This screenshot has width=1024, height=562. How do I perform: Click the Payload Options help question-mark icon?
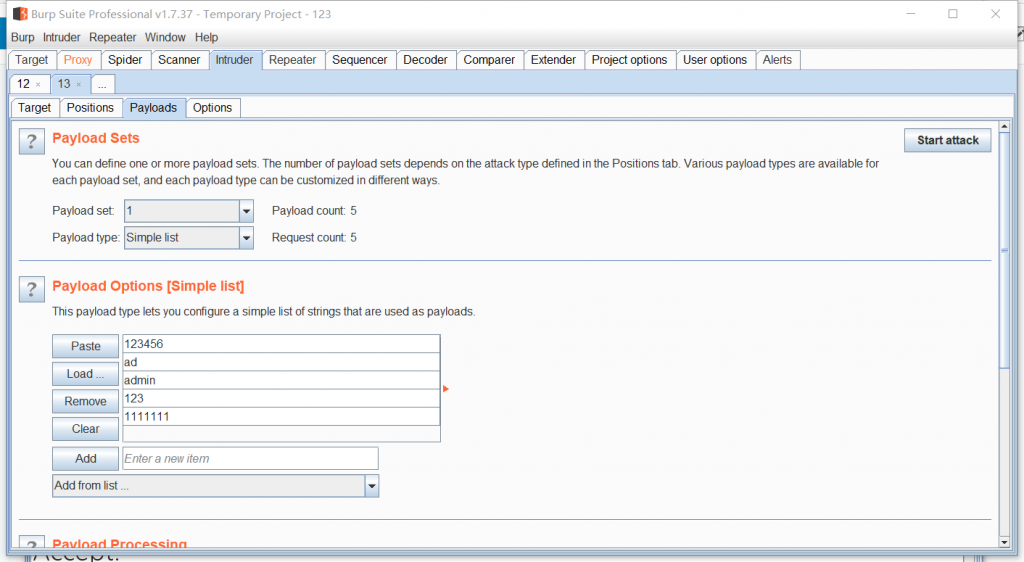click(32, 289)
